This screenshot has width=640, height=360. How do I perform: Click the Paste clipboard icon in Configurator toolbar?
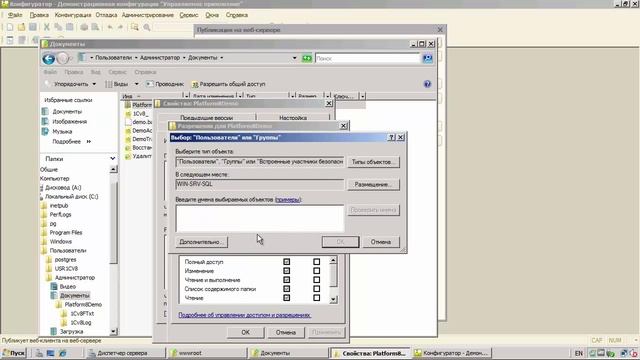pos(70,27)
